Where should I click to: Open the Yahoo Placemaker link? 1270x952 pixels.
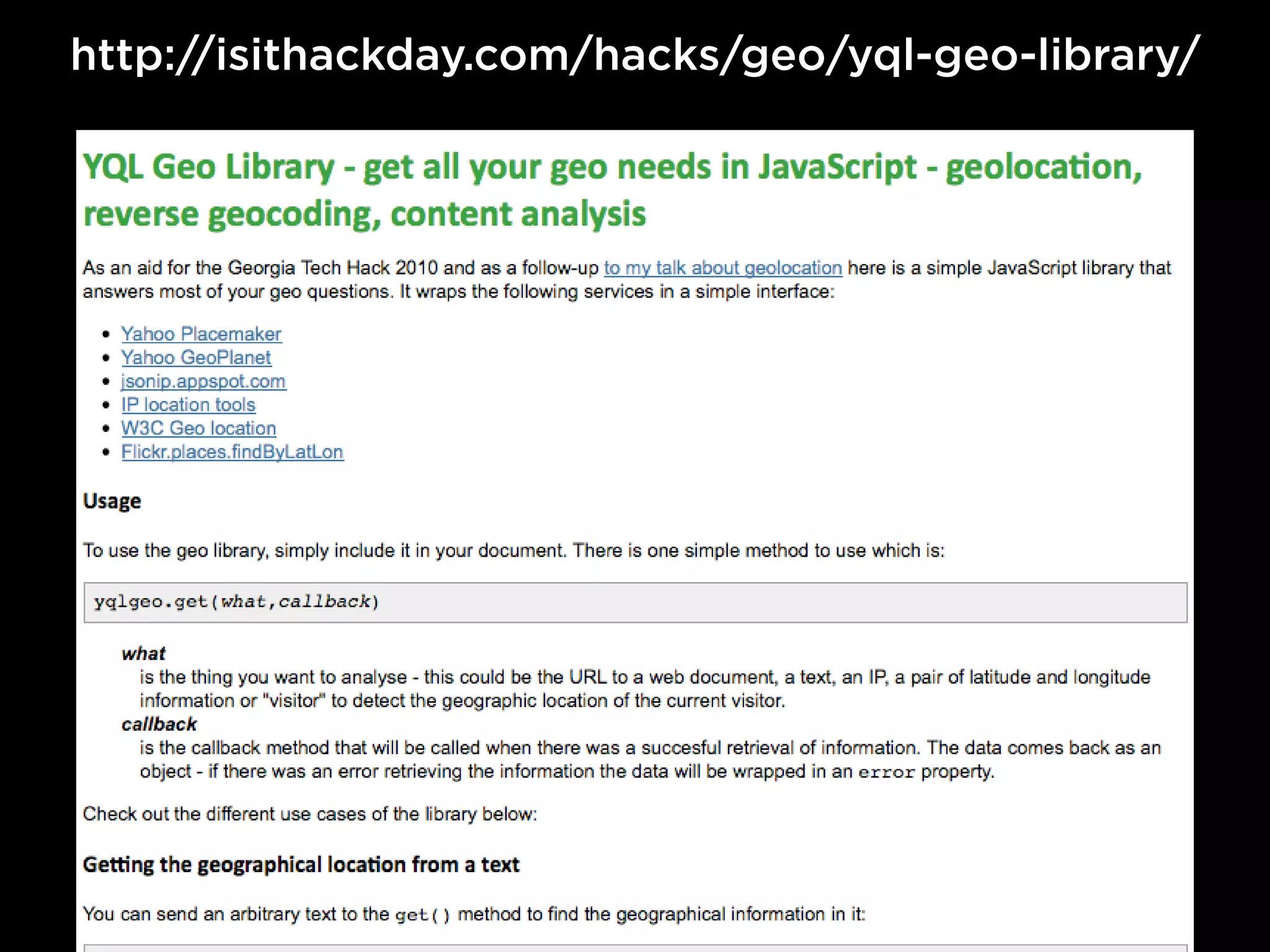[201, 334]
